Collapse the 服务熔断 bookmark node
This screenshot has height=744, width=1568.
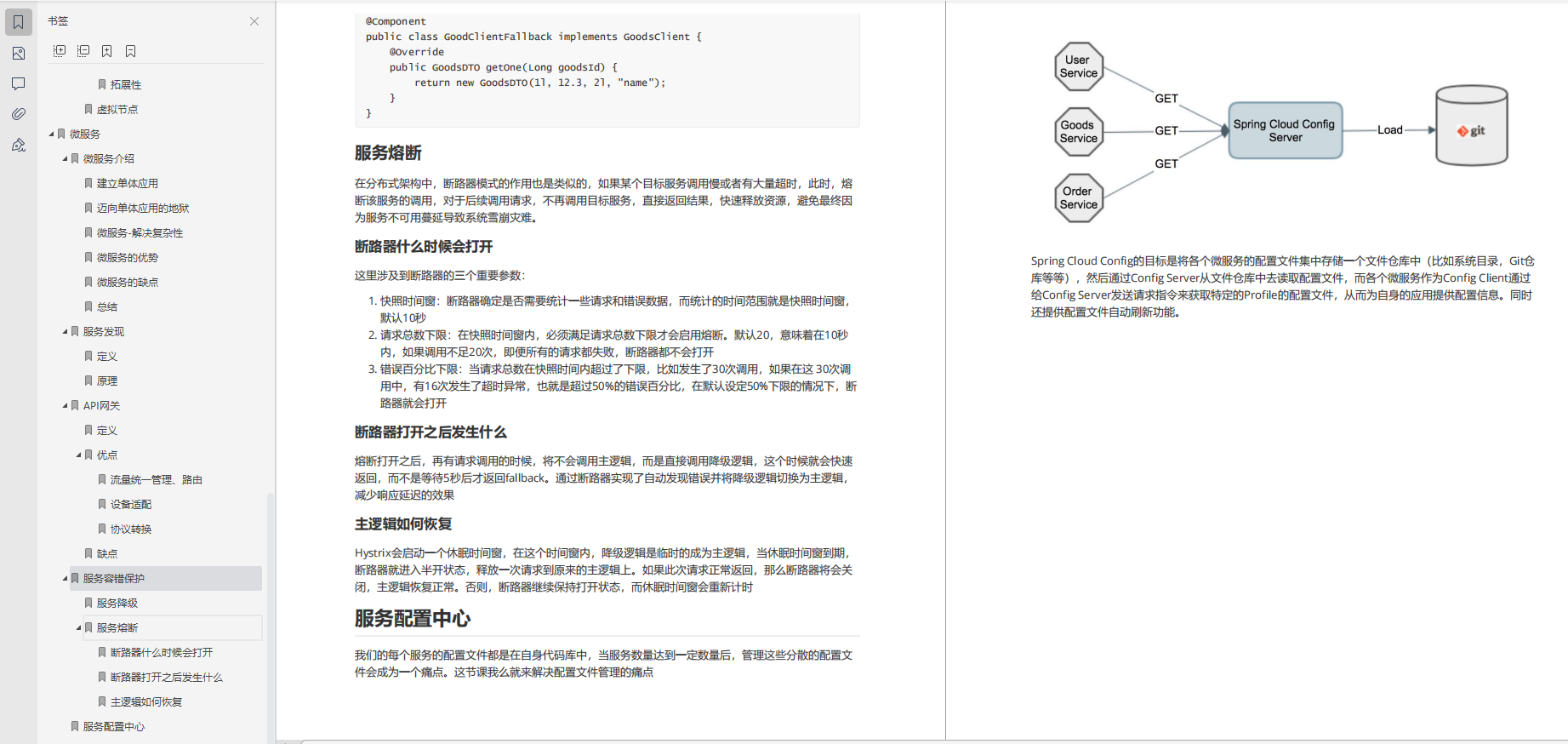tap(79, 627)
